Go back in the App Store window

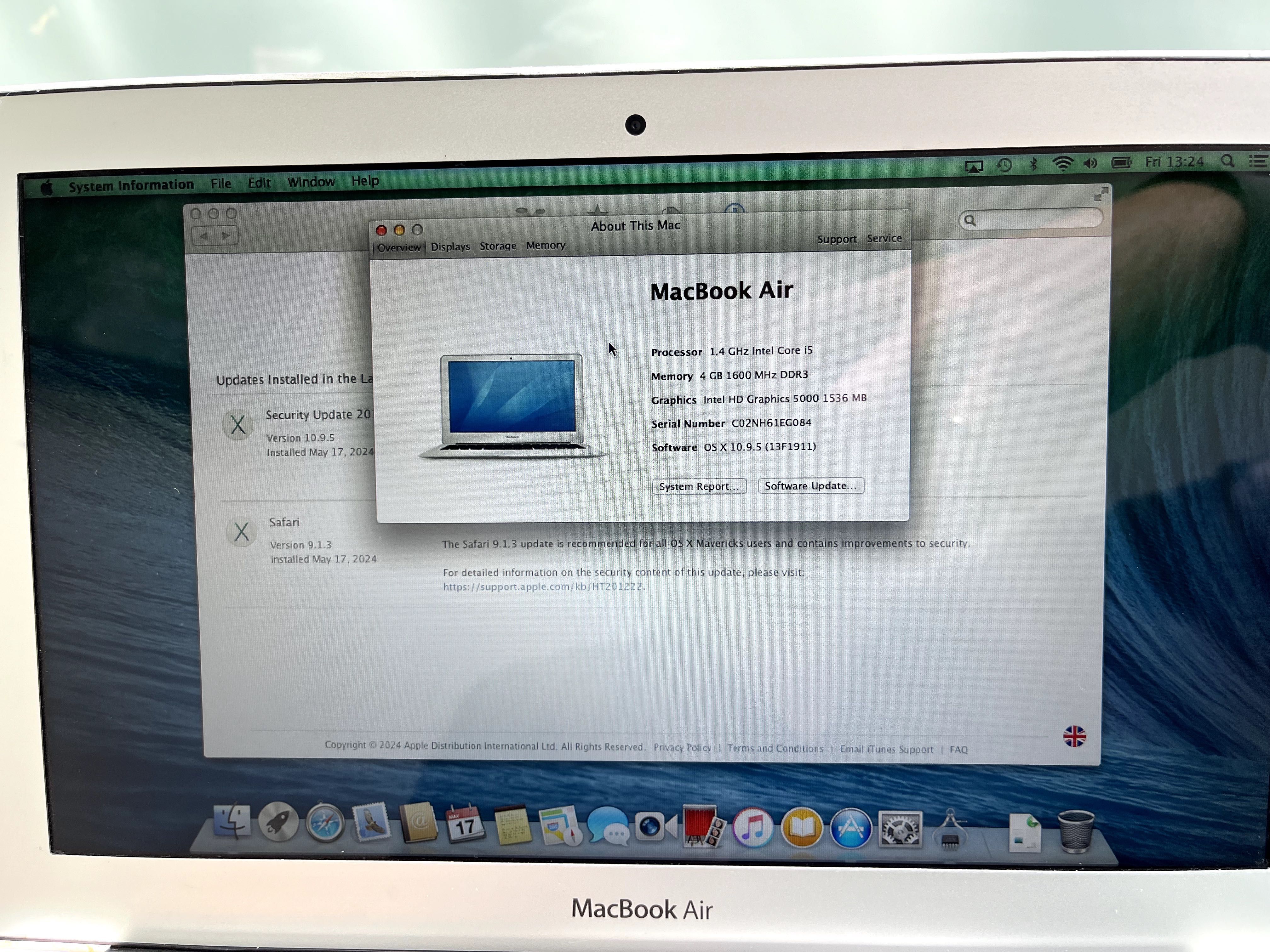pos(203,236)
